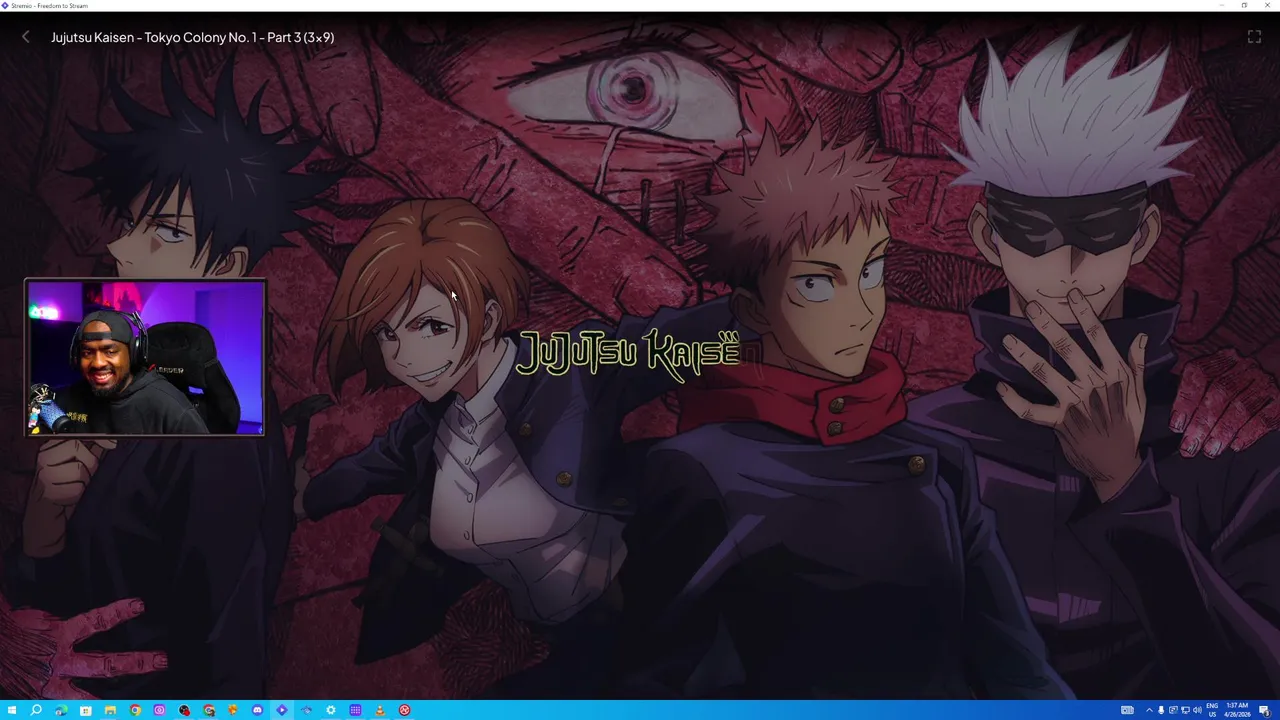The height and width of the screenshot is (720, 1280).
Task: Switch the ENG US input language
Action: [1212, 710]
